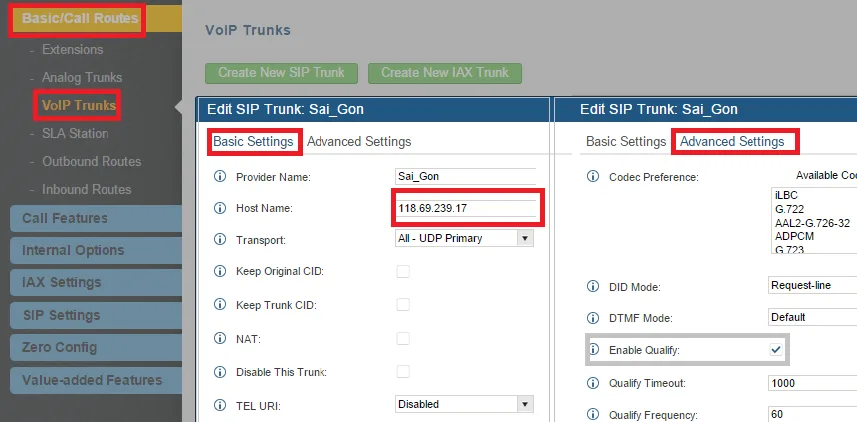Click info icon beside TEL URI
857x422 pixels.
tap(220, 404)
